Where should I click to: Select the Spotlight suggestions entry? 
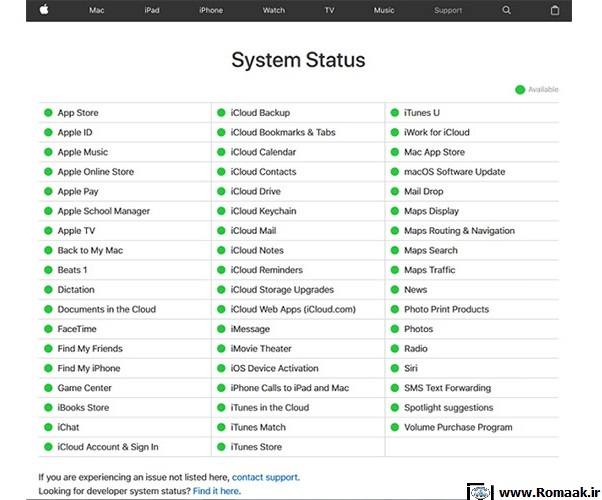tap(448, 407)
